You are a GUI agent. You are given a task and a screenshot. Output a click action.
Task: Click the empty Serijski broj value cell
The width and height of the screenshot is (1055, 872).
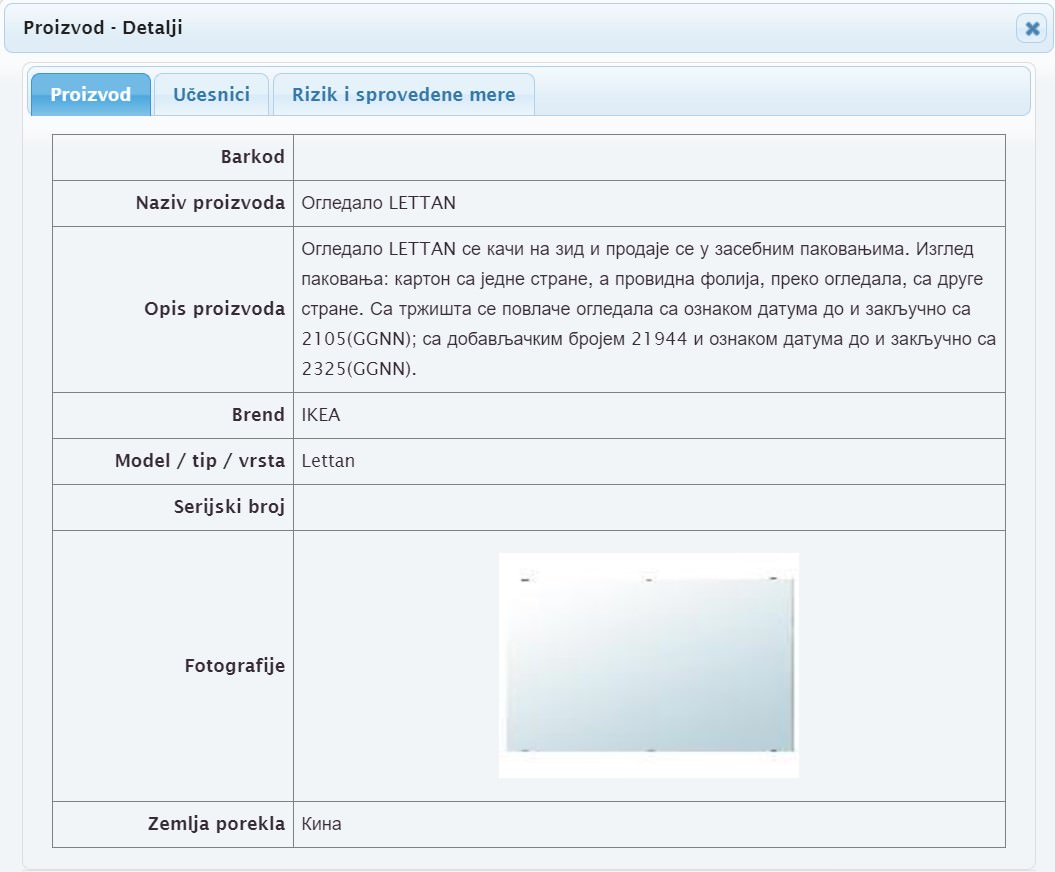649,507
